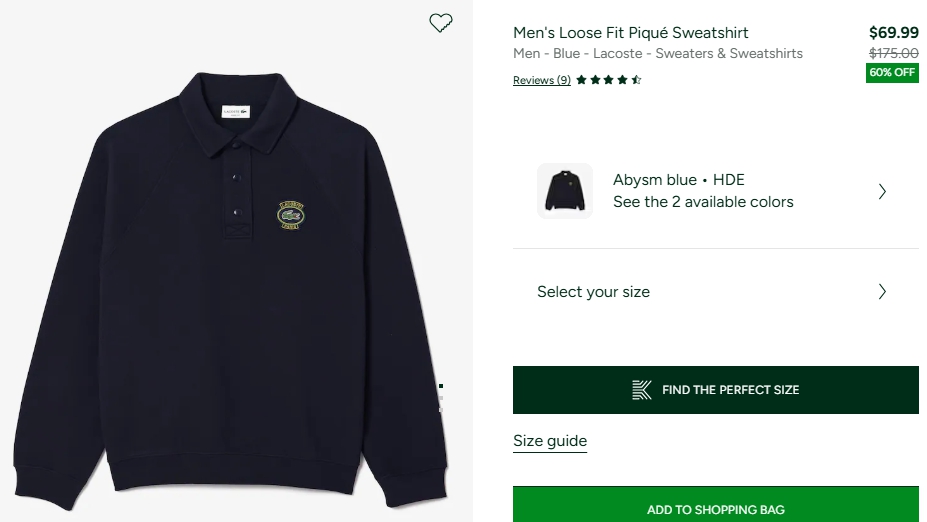Add sweatshirt to wishlist with heart icon
Viewport: 927px width, 522px height.
[x=441, y=23]
